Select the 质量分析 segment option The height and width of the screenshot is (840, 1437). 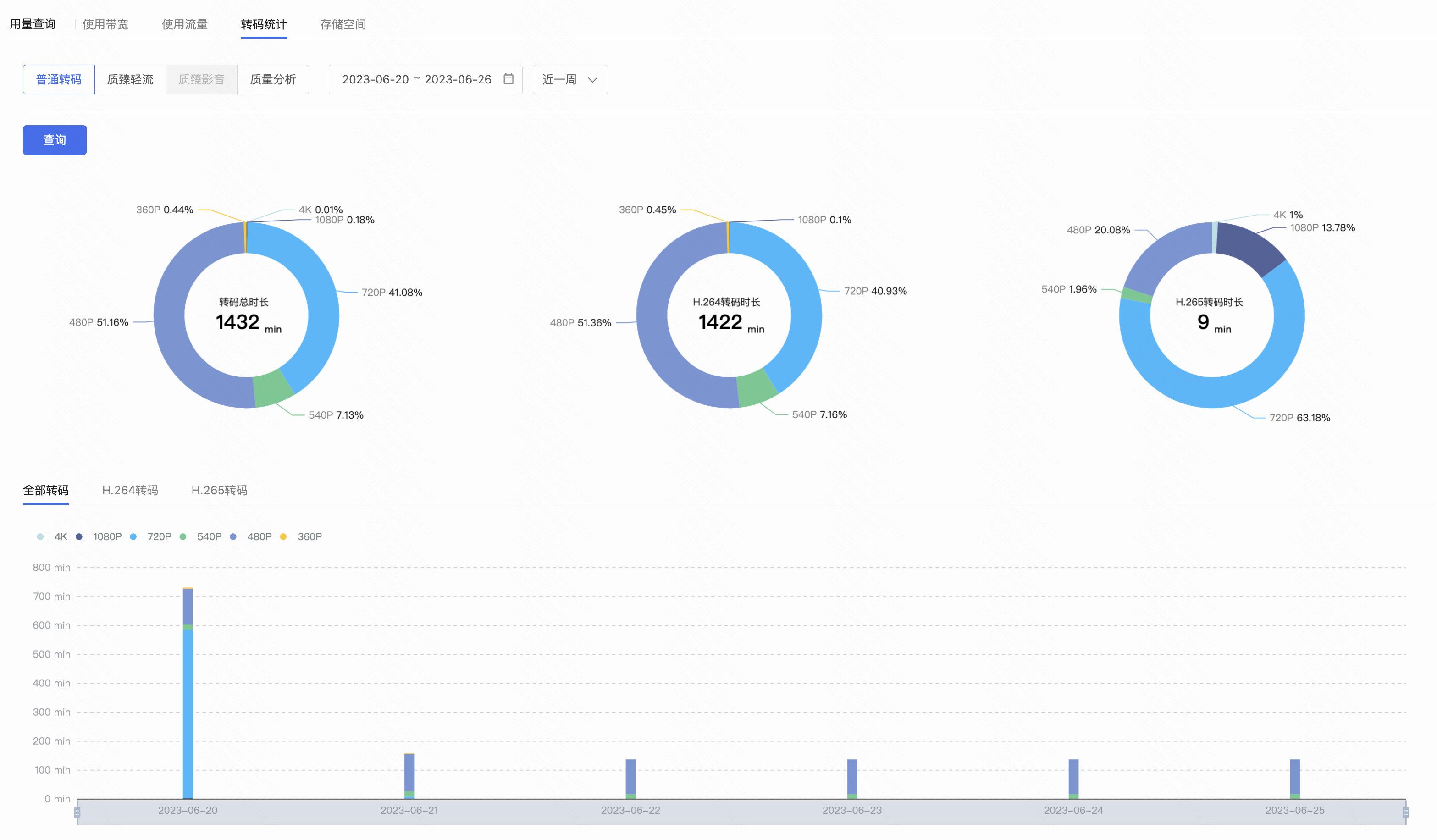point(272,79)
